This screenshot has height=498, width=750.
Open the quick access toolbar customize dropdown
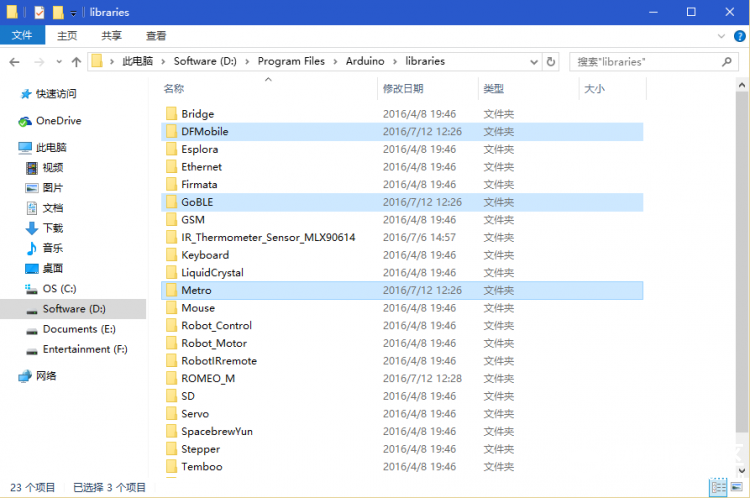[x=73, y=13]
